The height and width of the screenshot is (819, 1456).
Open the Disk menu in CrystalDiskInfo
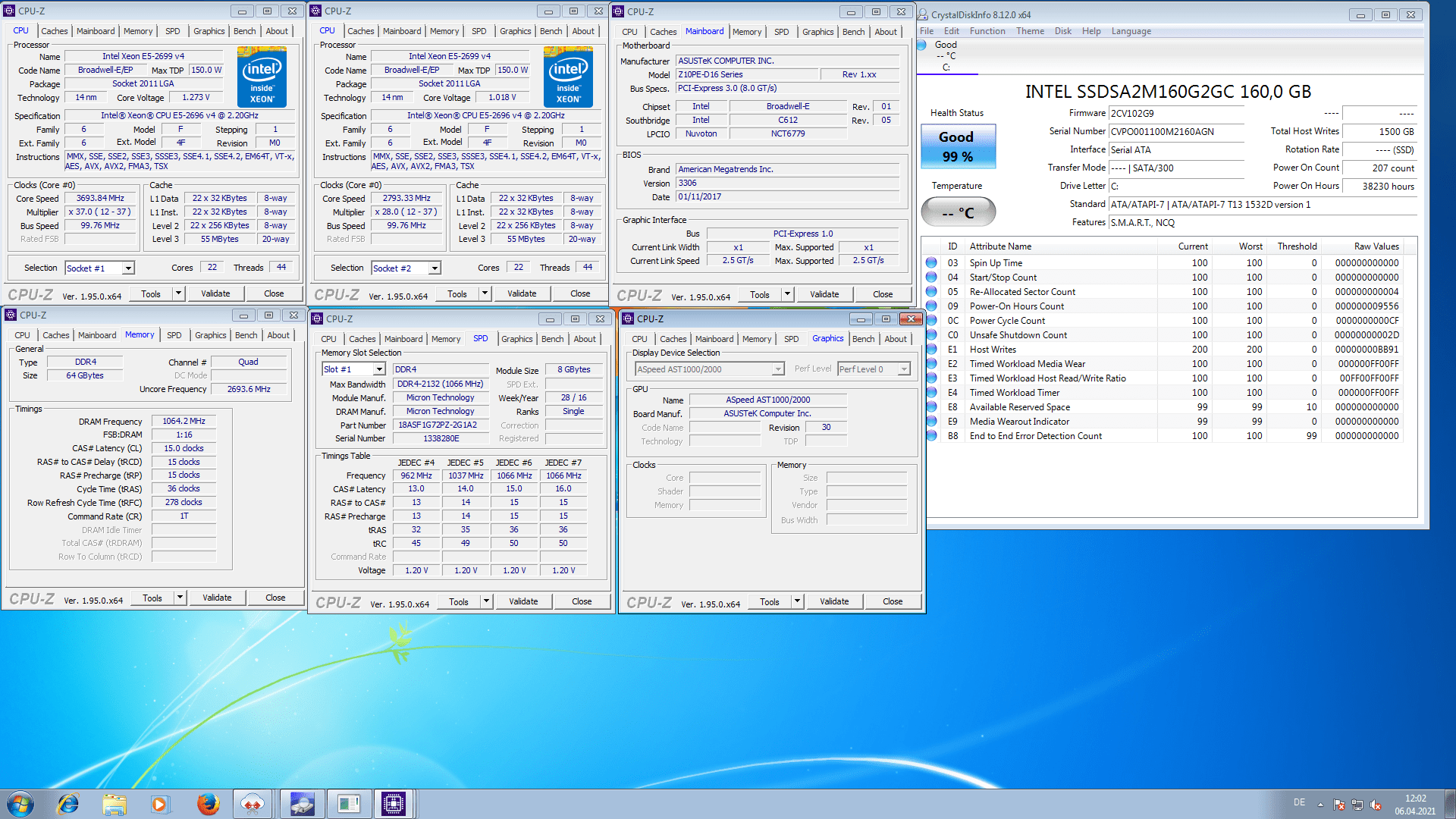(1063, 31)
